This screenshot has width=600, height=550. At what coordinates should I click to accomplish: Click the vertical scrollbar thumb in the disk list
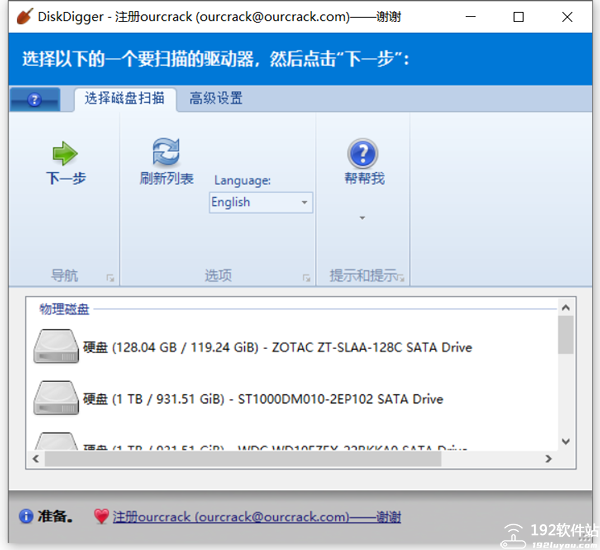pos(566,335)
